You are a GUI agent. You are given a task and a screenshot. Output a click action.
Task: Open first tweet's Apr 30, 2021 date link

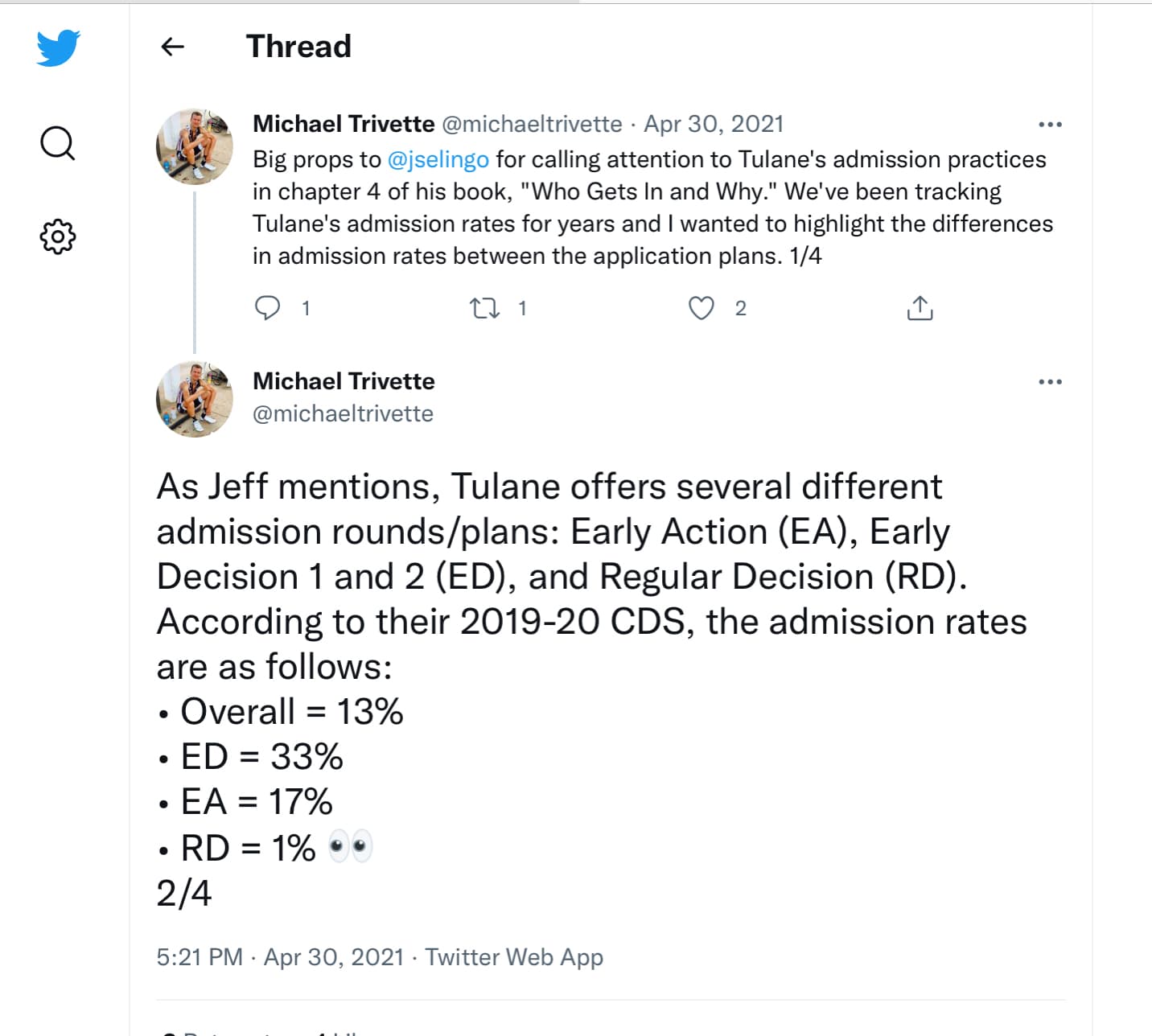point(714,124)
